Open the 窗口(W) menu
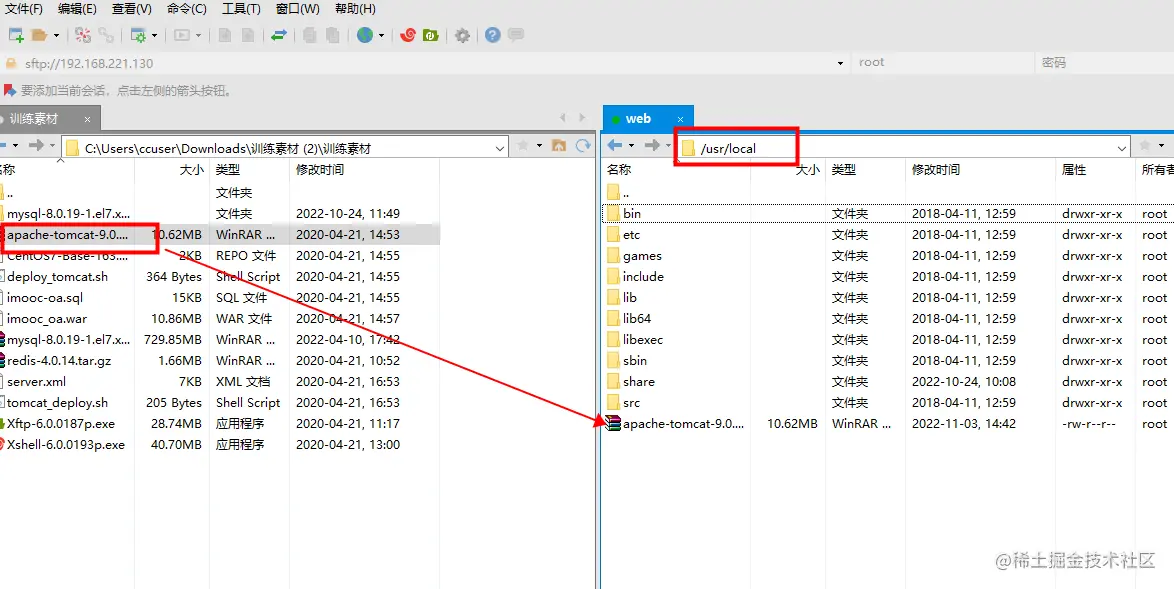 click(x=297, y=9)
